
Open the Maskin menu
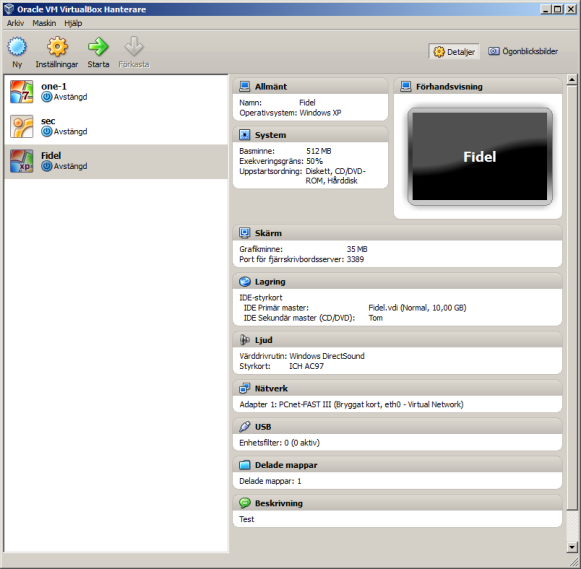tap(44, 23)
